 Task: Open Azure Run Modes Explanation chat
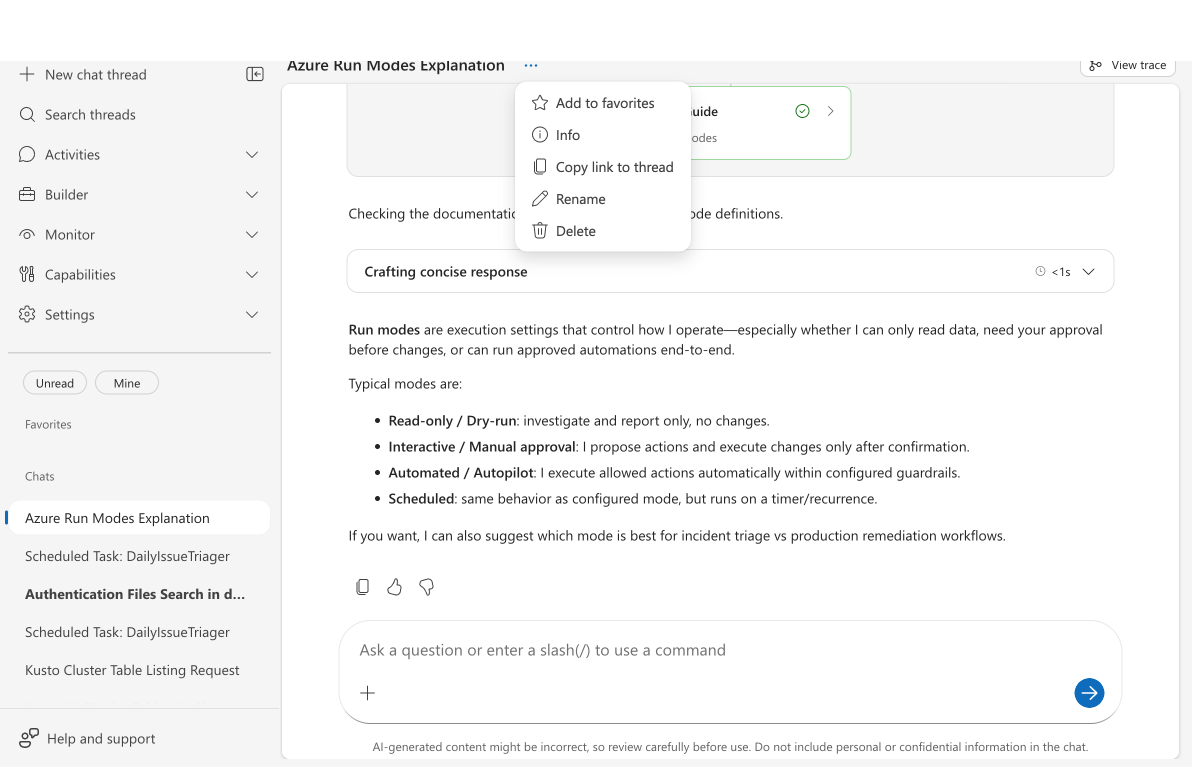(138, 518)
